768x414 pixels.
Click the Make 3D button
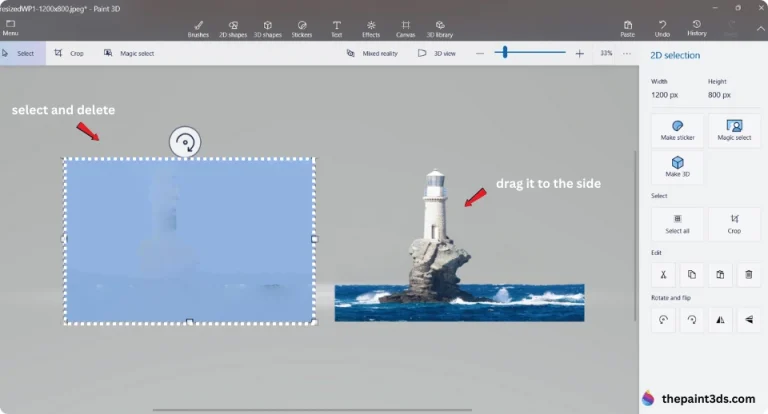click(x=677, y=167)
